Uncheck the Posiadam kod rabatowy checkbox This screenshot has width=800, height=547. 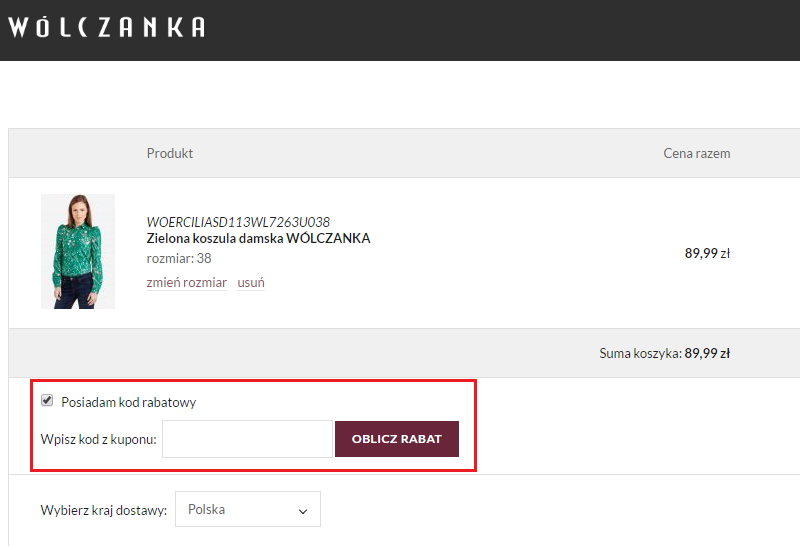point(47,401)
